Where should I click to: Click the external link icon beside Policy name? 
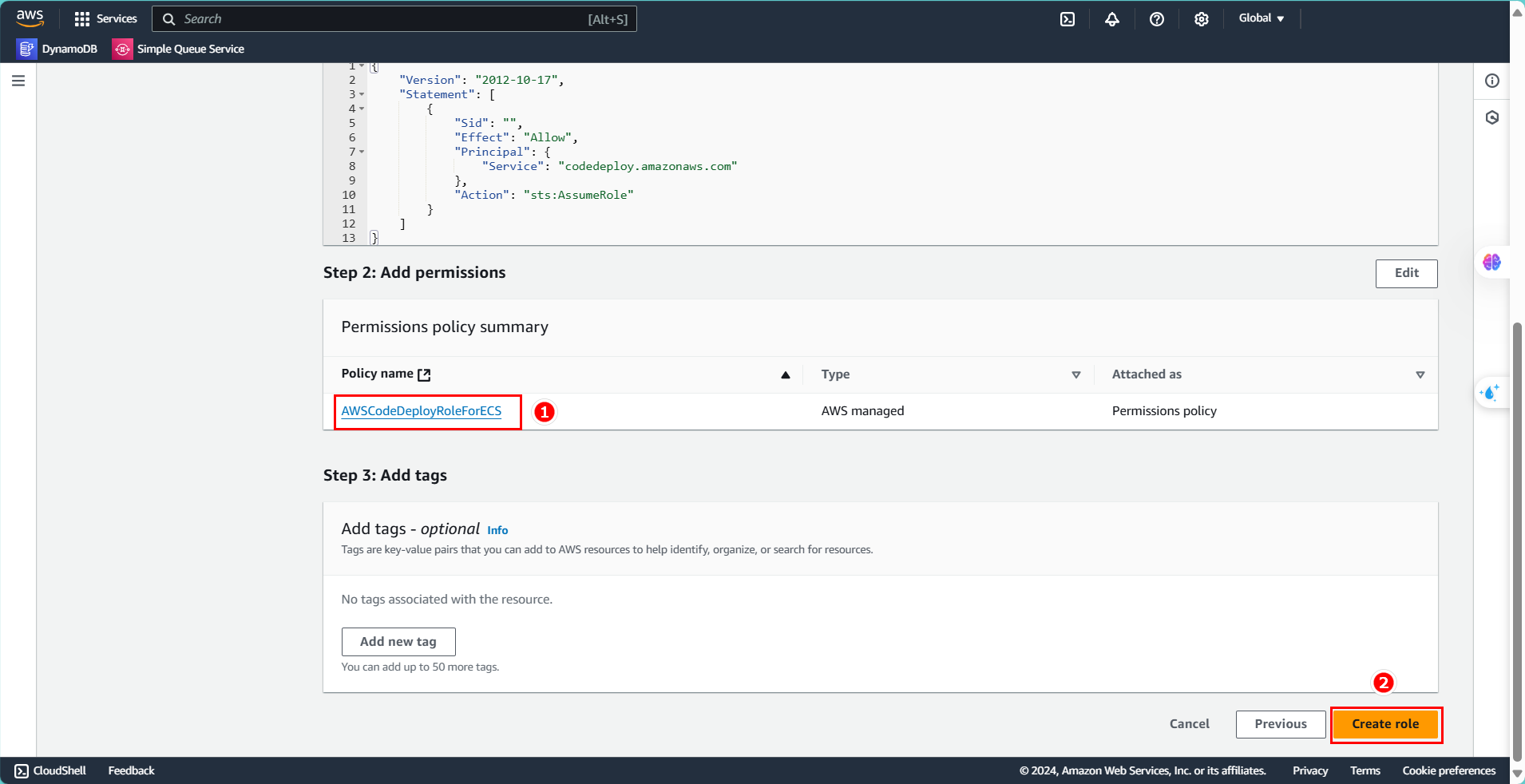pos(424,374)
